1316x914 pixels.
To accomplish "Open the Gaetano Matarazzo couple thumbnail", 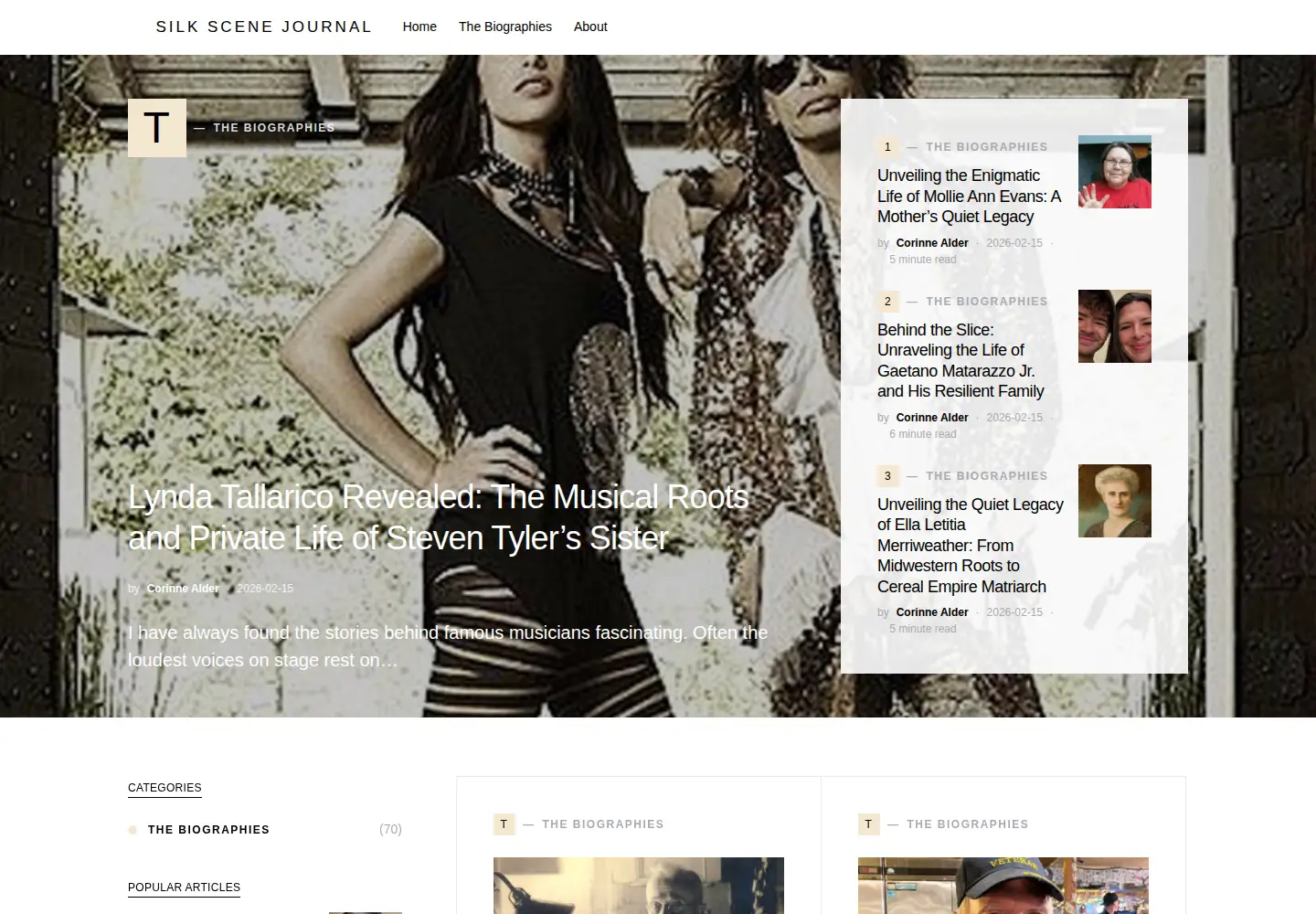I will [x=1115, y=326].
